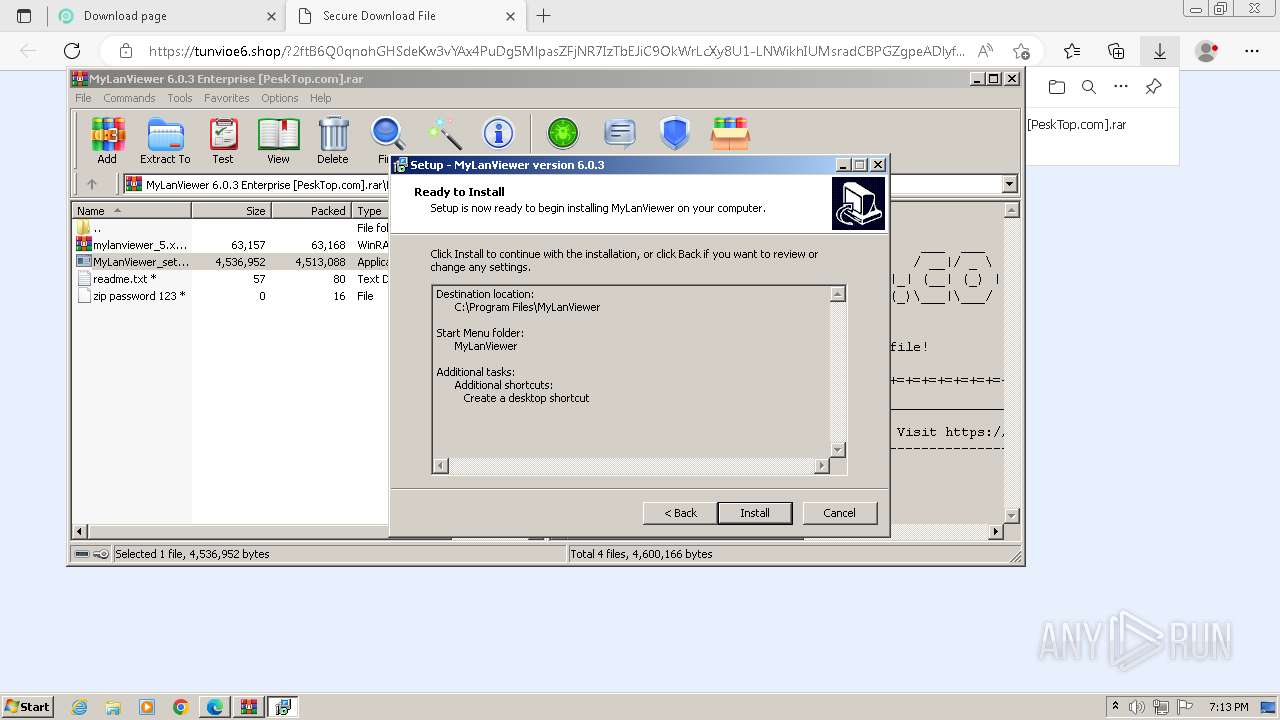Open the browser profile icon
The image size is (1280, 720).
point(1207,51)
